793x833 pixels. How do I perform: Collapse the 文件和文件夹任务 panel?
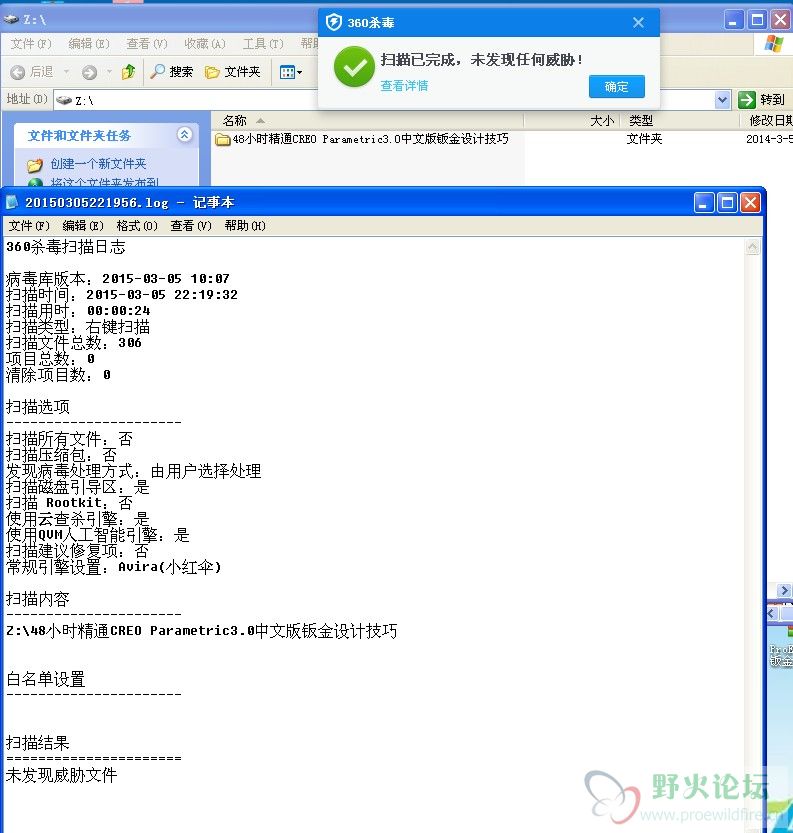[184, 134]
